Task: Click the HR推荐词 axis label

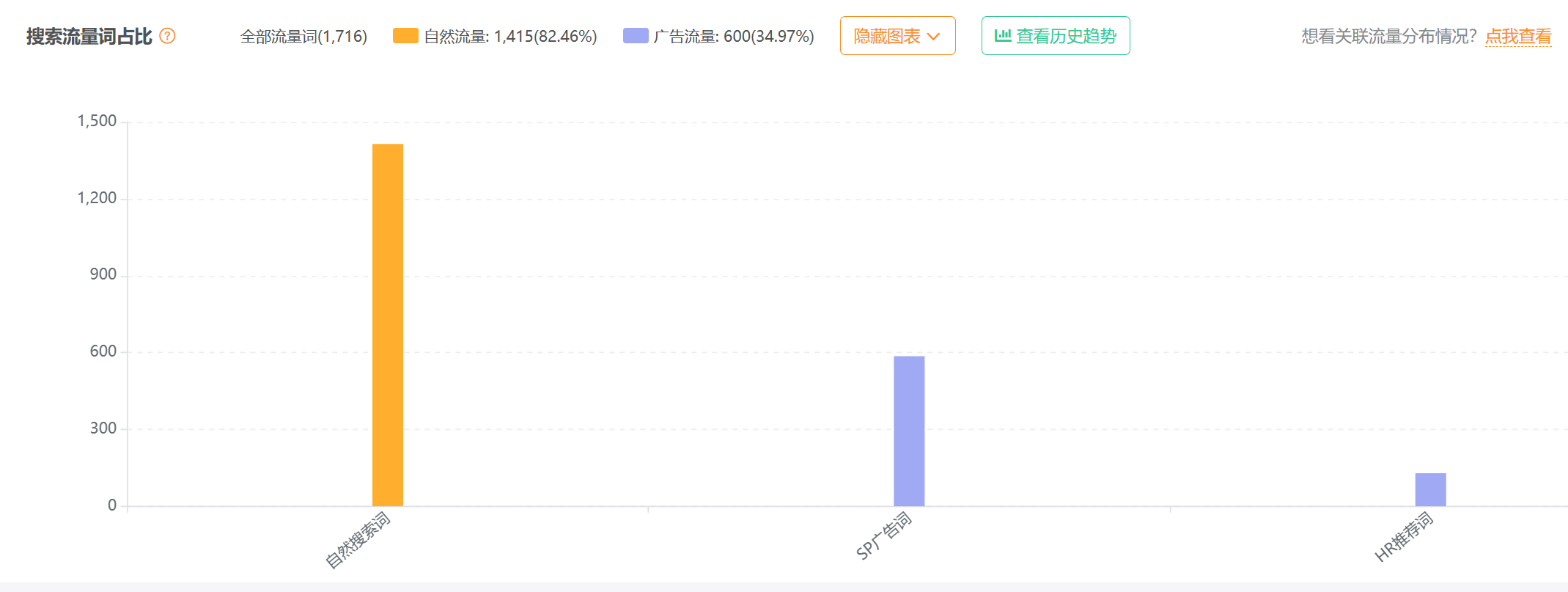Action: [x=1404, y=537]
